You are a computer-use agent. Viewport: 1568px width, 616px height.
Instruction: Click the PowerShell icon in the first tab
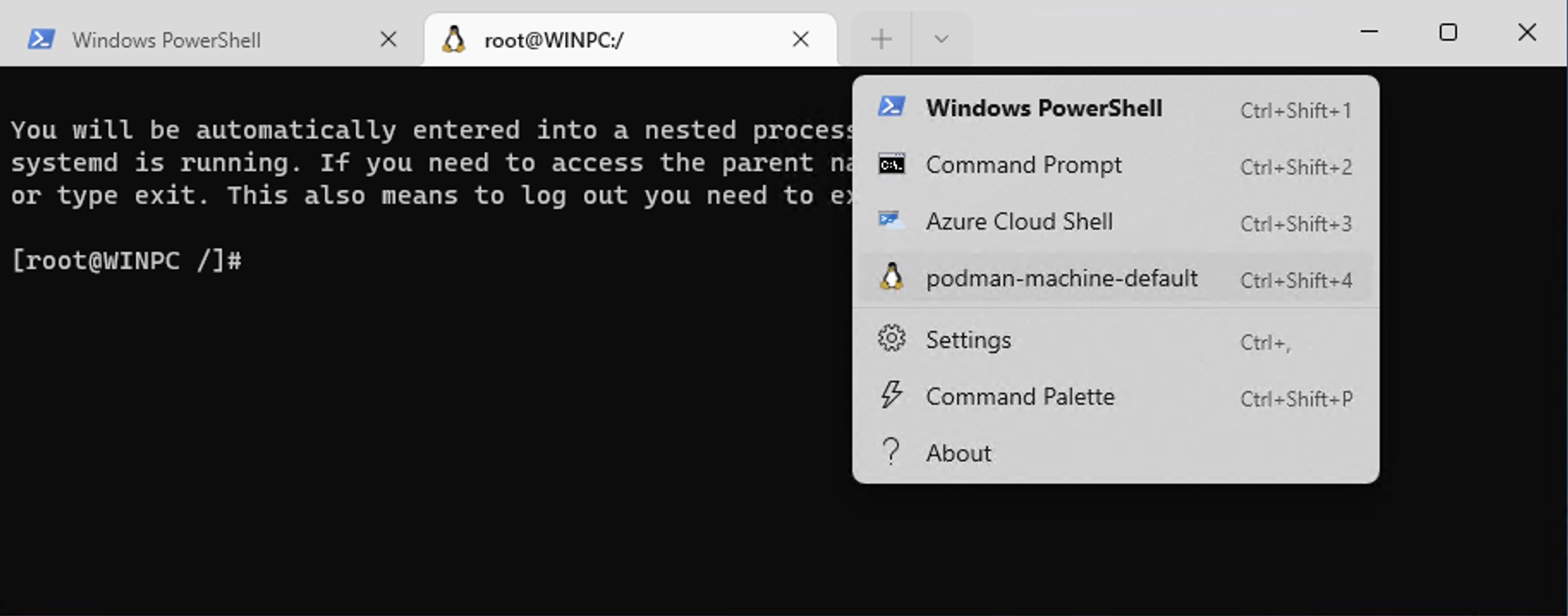tap(40, 40)
